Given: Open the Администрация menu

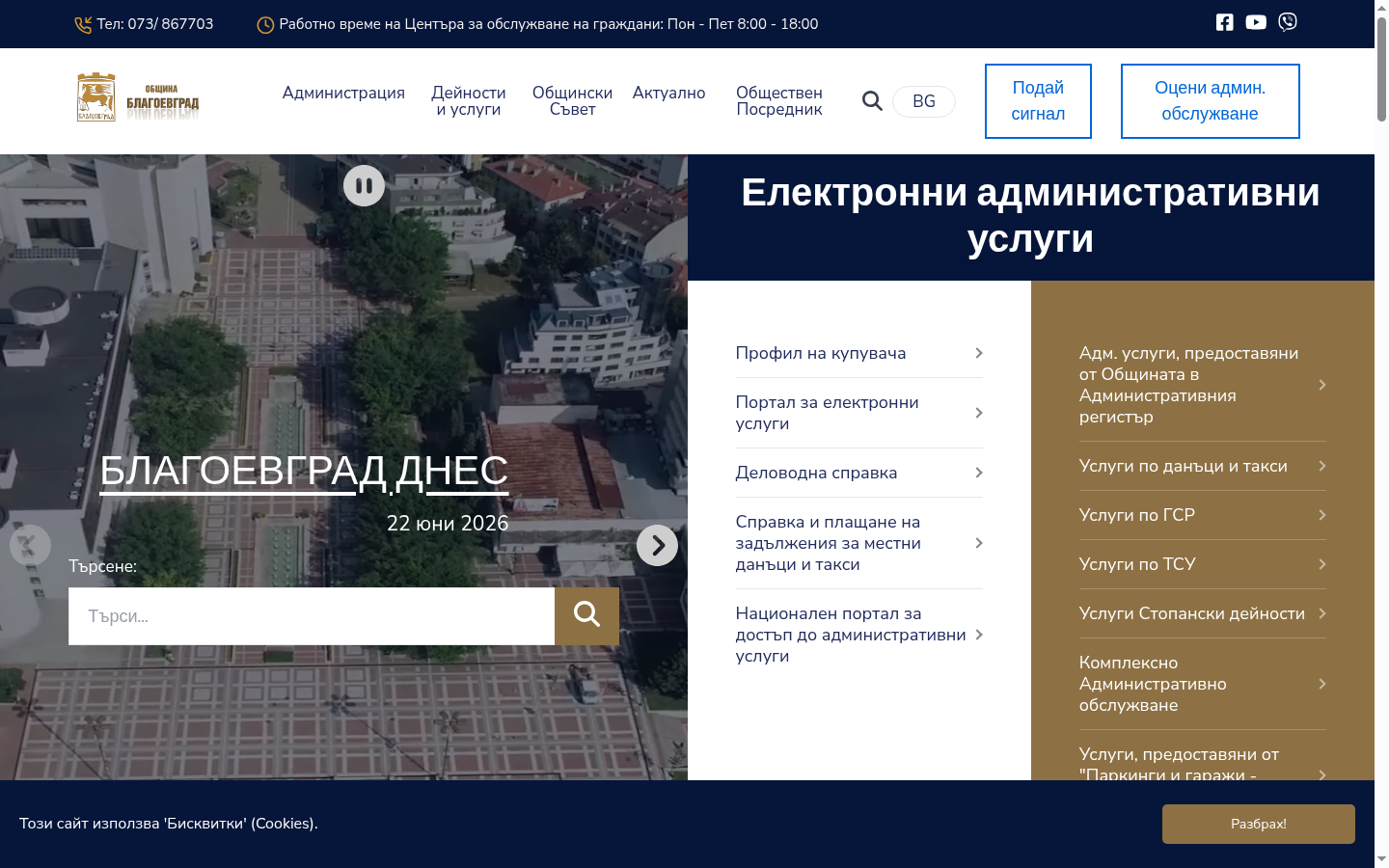Looking at the screenshot, I should (x=343, y=94).
